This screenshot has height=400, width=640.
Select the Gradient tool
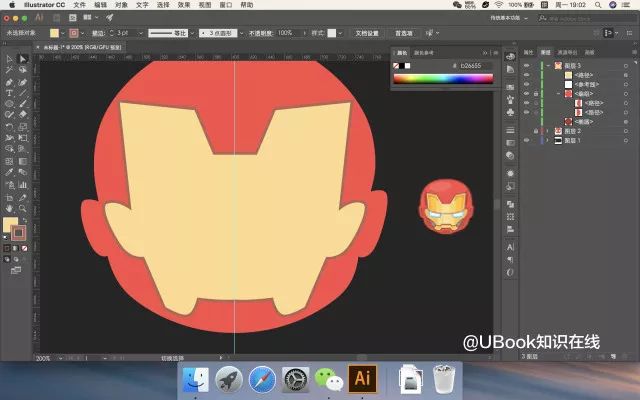[x=23, y=161]
